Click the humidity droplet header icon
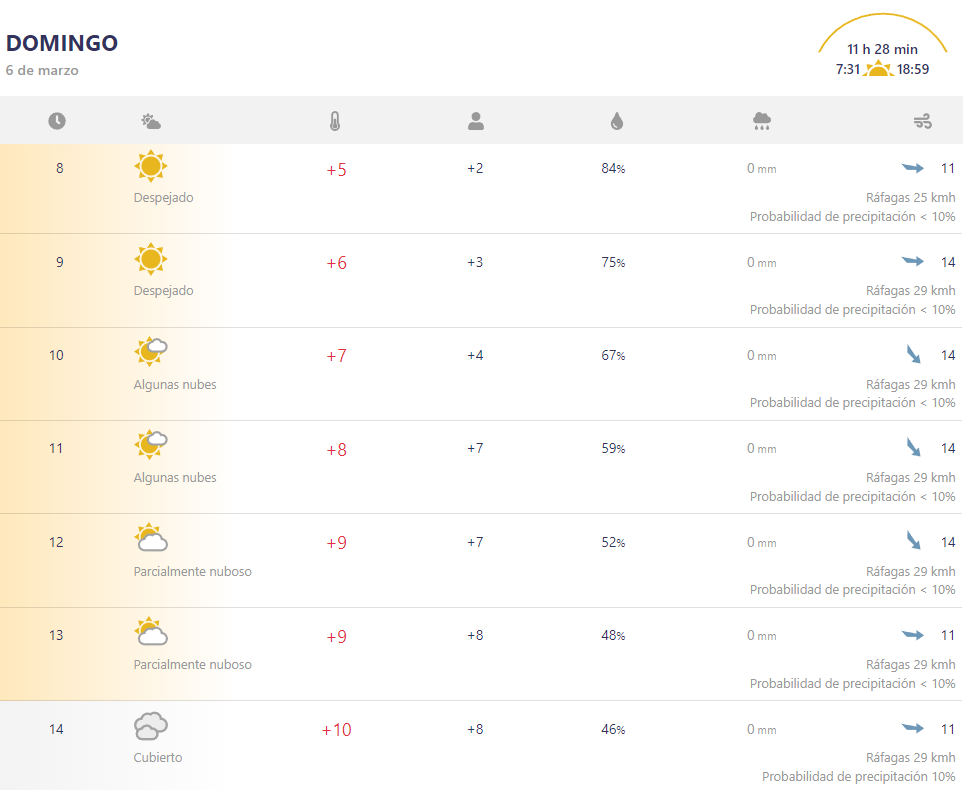 coord(616,122)
